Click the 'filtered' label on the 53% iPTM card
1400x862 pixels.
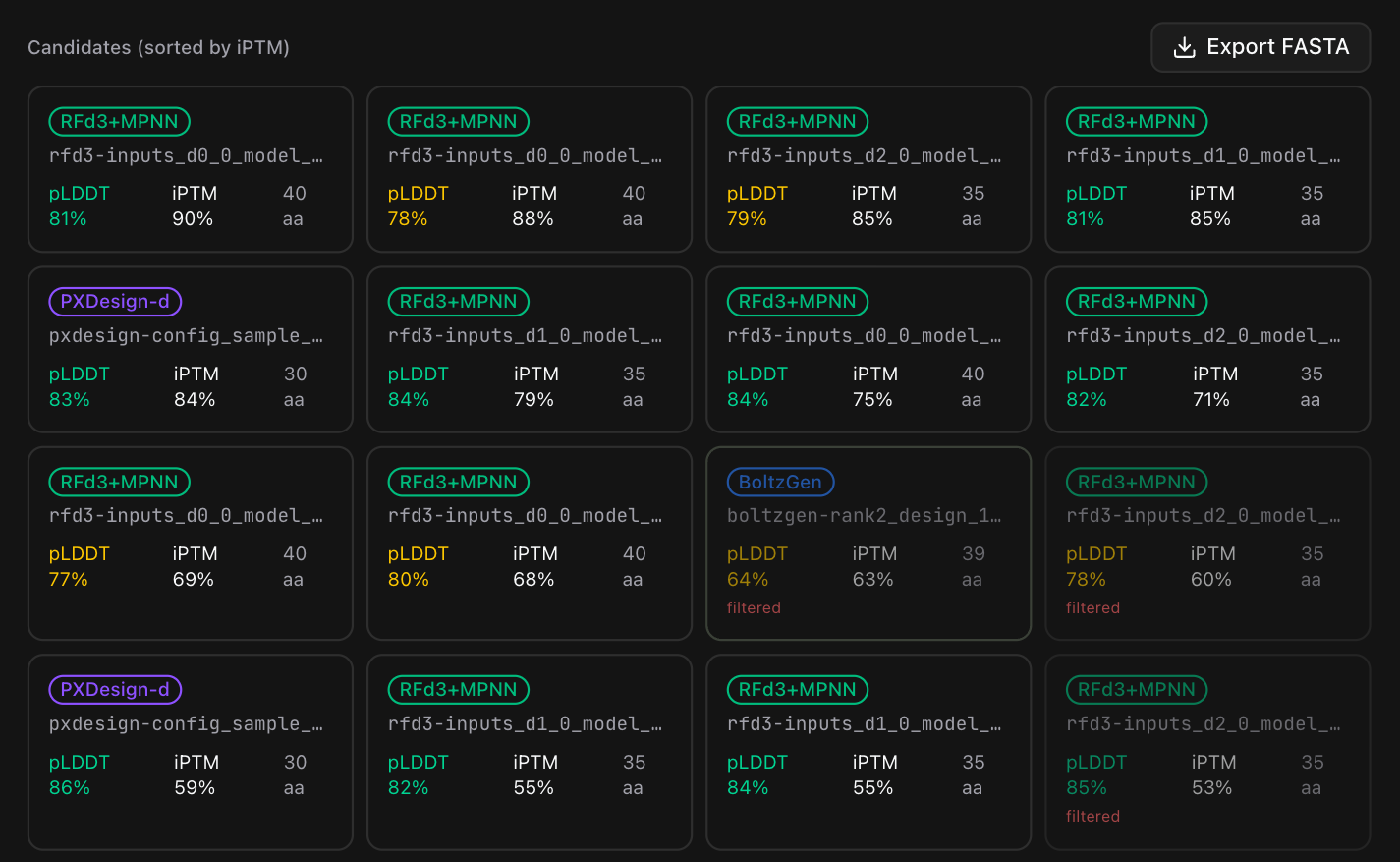[x=1092, y=817]
